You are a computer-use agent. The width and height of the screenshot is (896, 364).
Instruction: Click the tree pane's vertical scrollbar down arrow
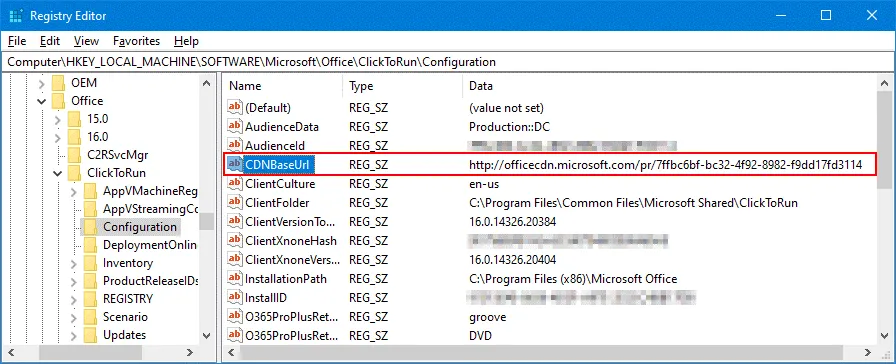point(207,336)
